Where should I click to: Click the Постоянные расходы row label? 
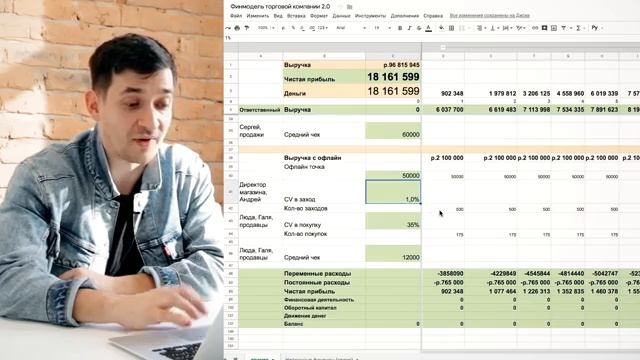click(x=317, y=282)
